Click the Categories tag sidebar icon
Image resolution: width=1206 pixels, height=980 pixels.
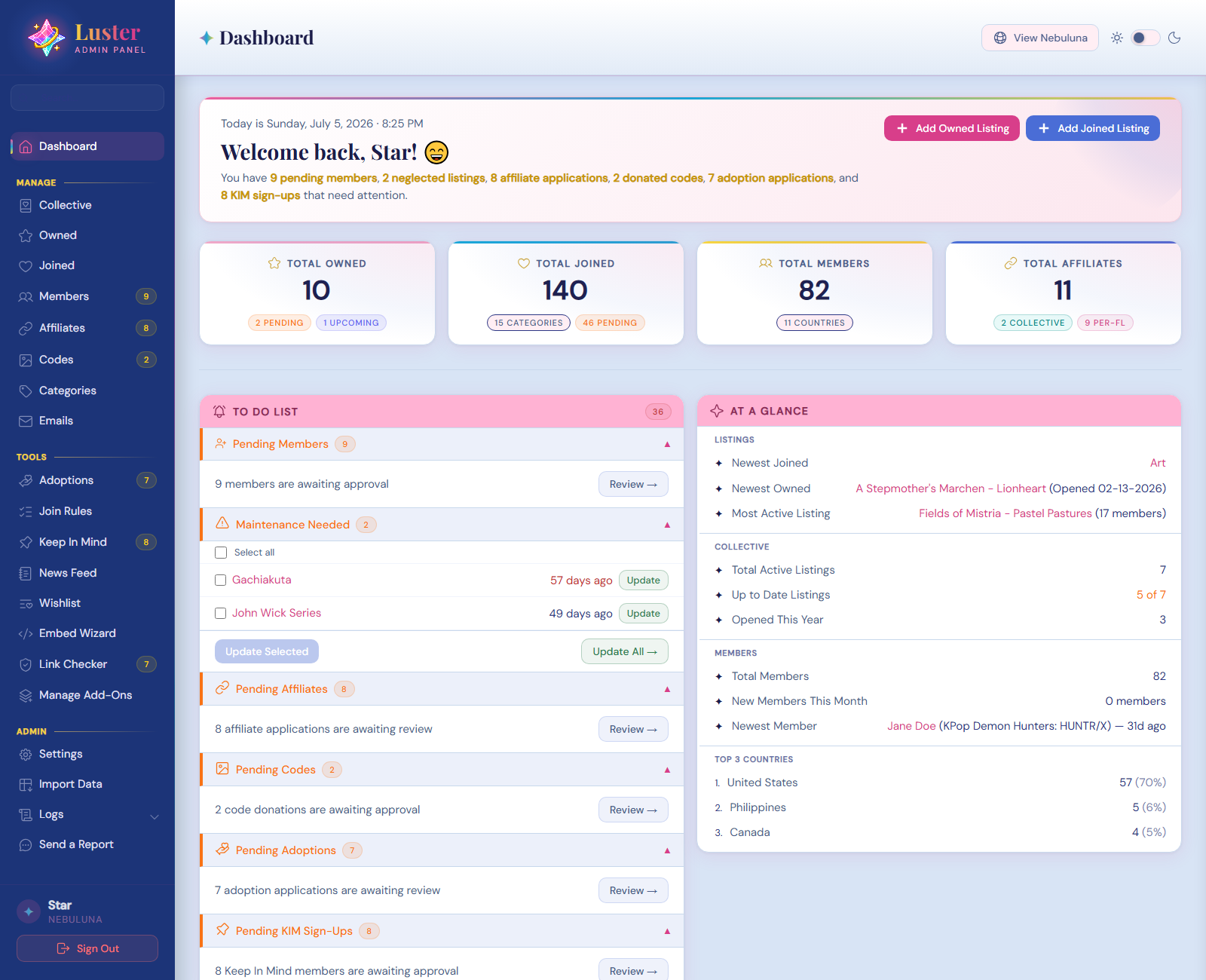tap(26, 390)
